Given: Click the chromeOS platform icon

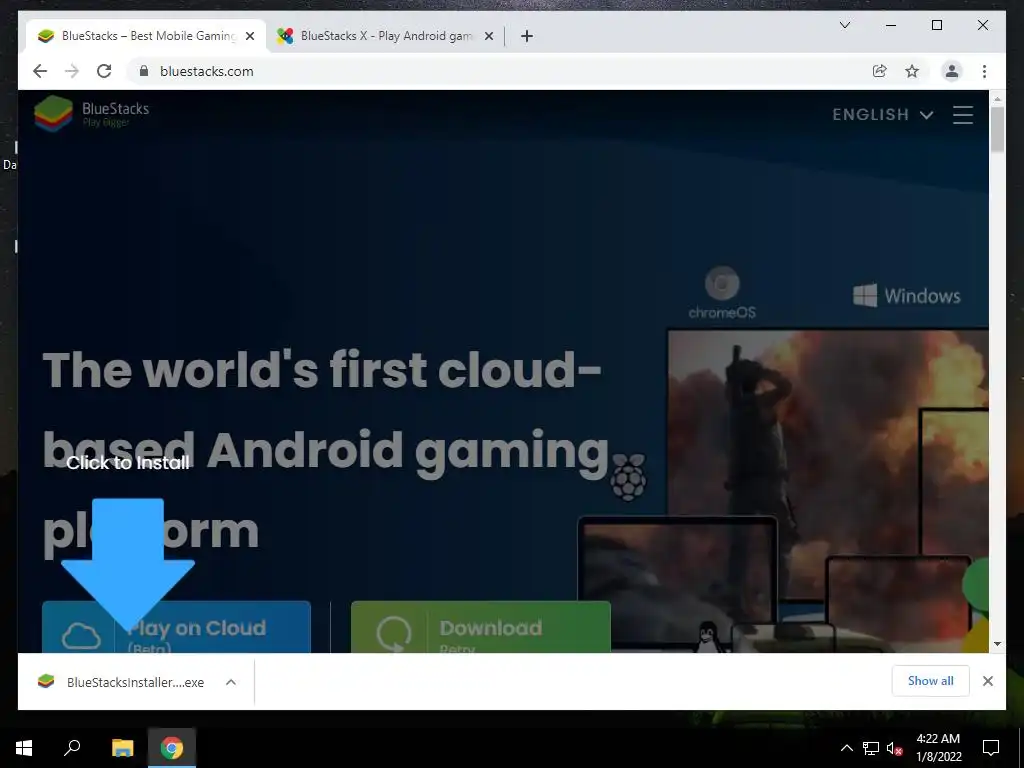Looking at the screenshot, I should pyautogui.click(x=722, y=292).
